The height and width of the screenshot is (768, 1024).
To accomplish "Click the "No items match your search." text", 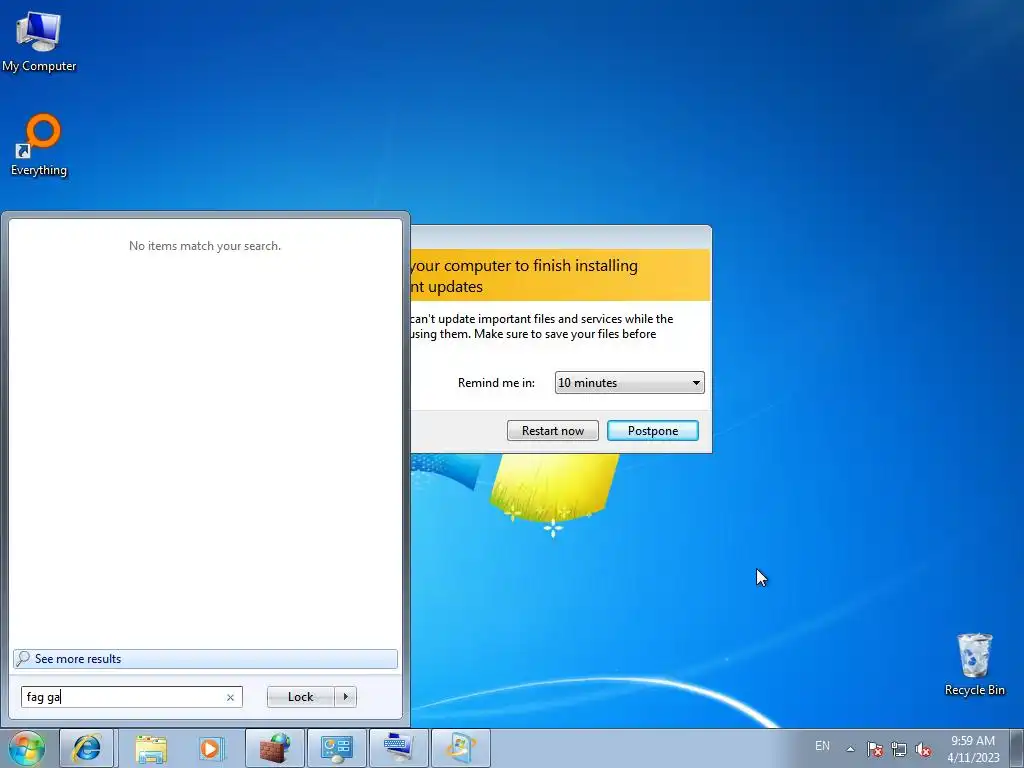I will tap(205, 246).
